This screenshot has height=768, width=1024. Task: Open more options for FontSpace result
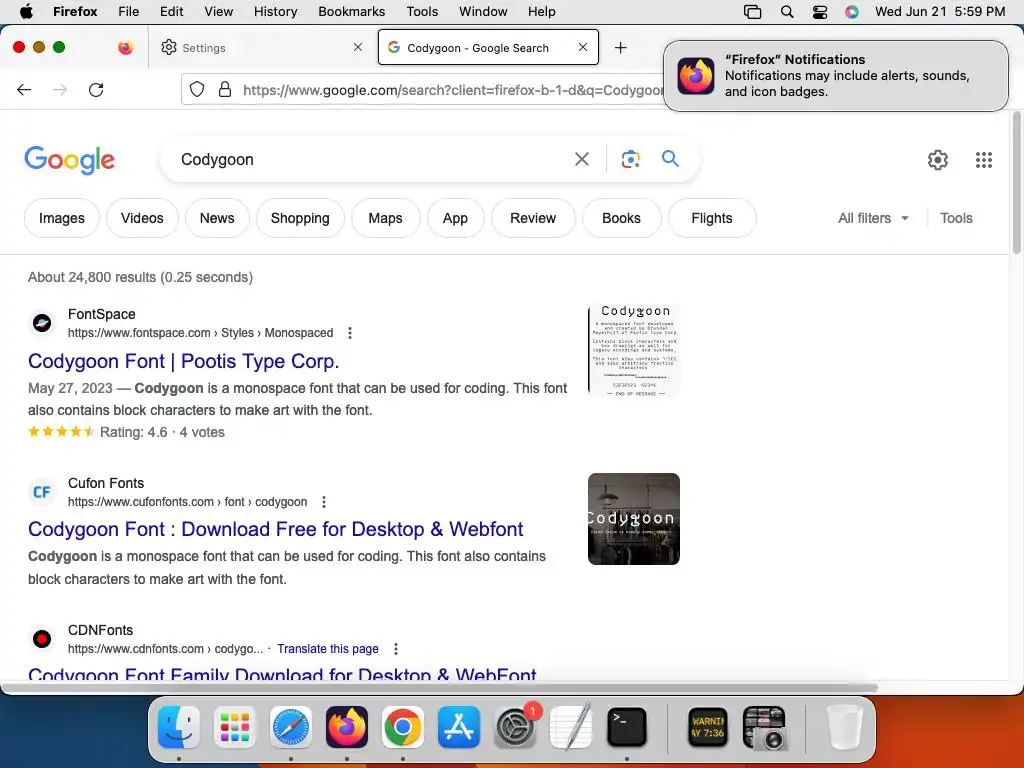coord(350,333)
